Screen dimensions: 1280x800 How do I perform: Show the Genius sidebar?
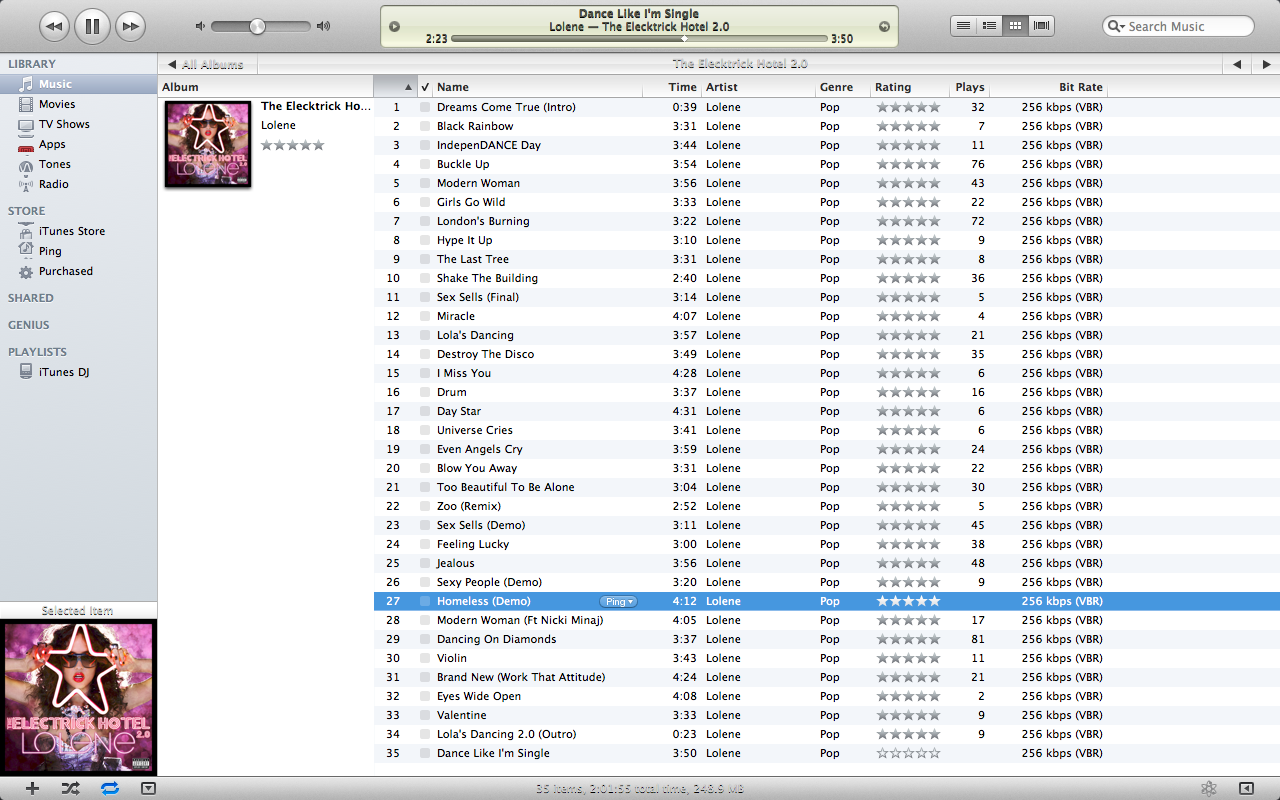[x=1246, y=788]
